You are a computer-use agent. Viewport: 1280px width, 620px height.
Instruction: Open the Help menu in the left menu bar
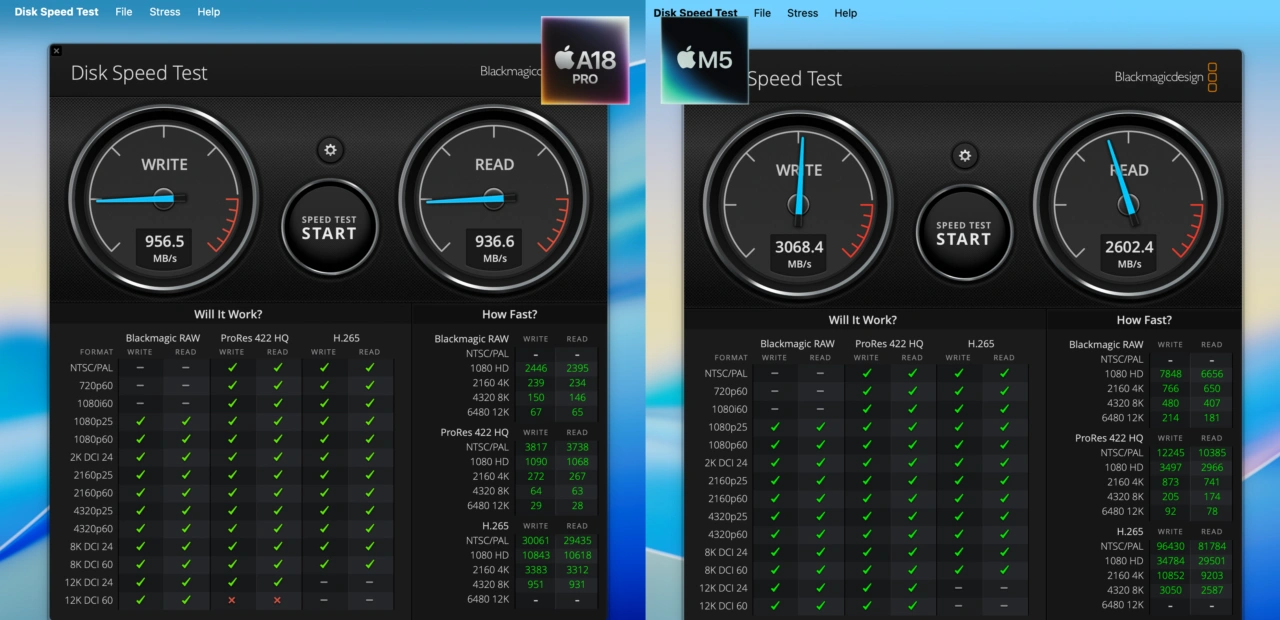(209, 12)
